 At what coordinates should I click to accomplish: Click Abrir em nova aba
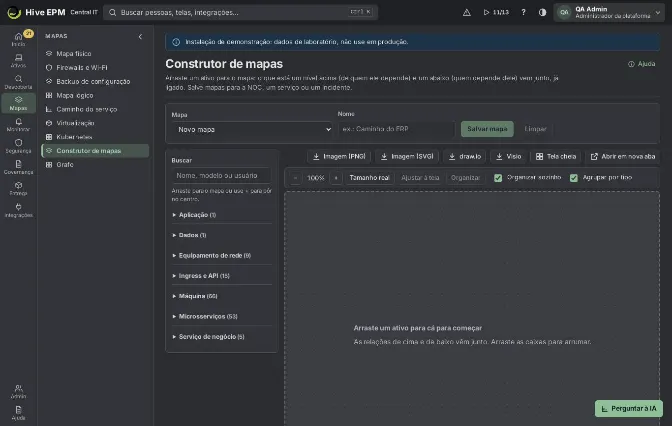coord(623,156)
